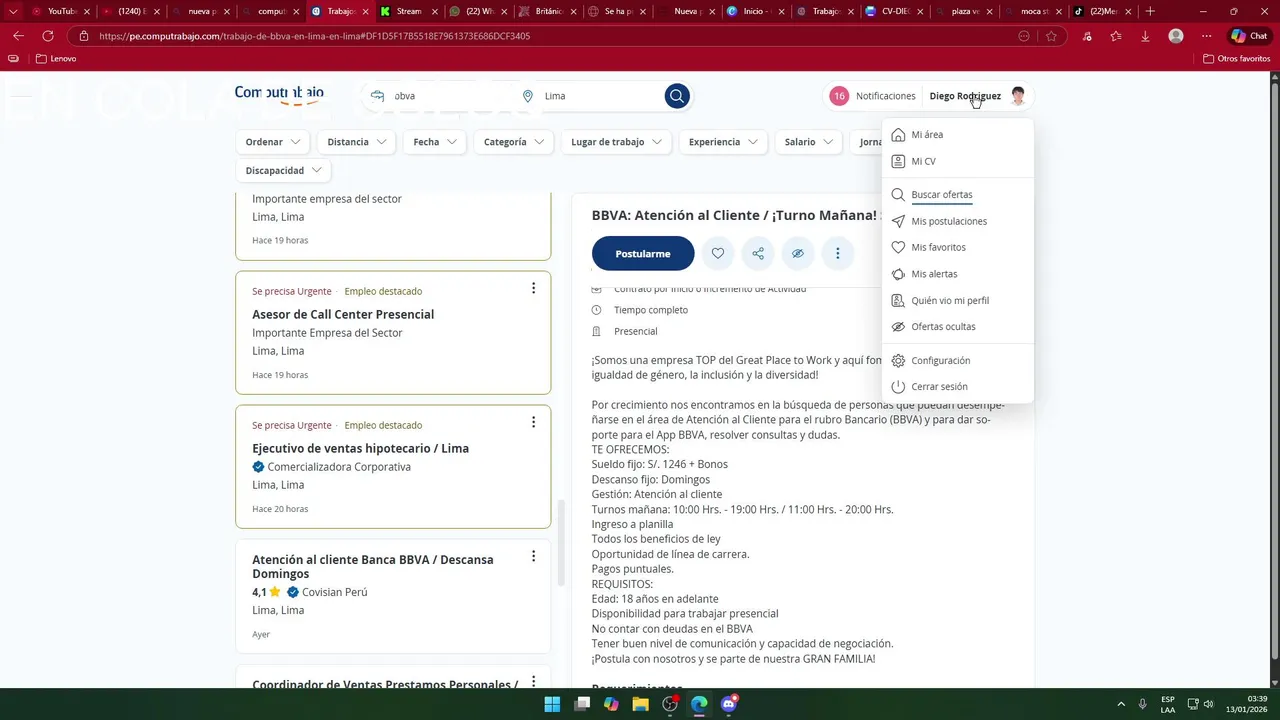The width and height of the screenshot is (1280, 720).
Task: Click Covisian Perú company name
Action: click(335, 592)
